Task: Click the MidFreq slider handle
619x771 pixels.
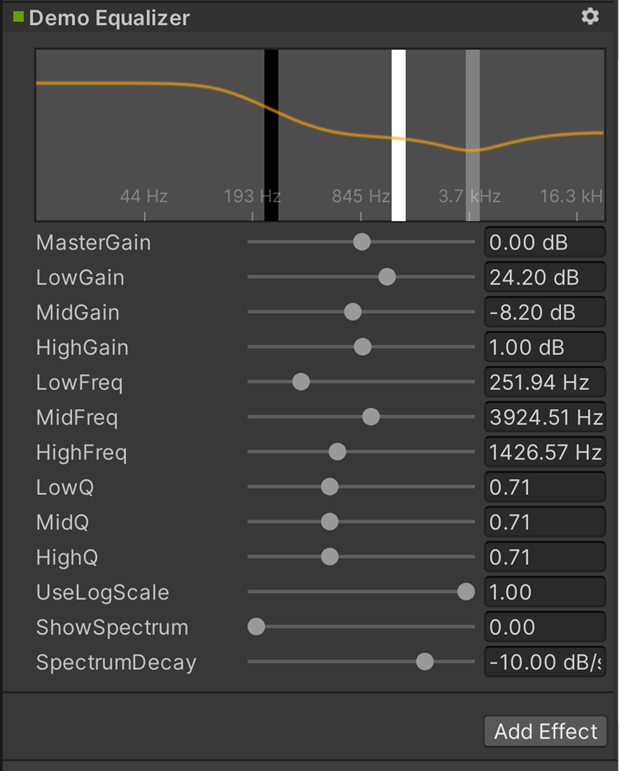Action: click(371, 417)
